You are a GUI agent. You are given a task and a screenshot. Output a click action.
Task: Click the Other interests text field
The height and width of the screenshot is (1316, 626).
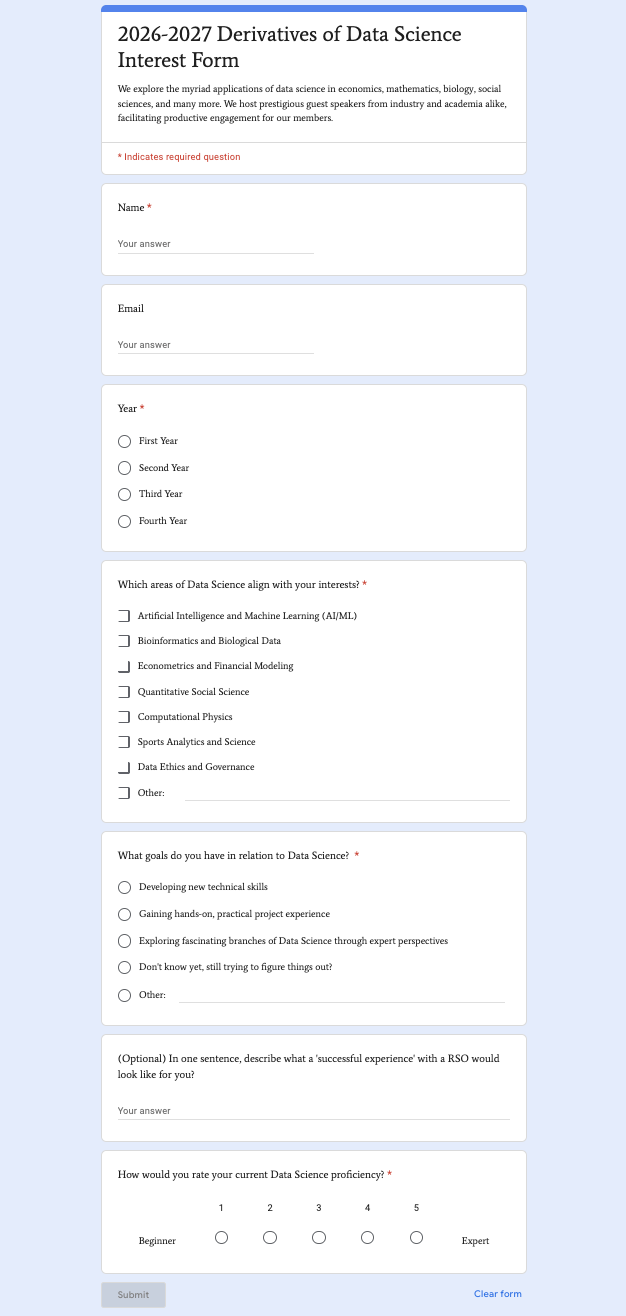pos(347,793)
